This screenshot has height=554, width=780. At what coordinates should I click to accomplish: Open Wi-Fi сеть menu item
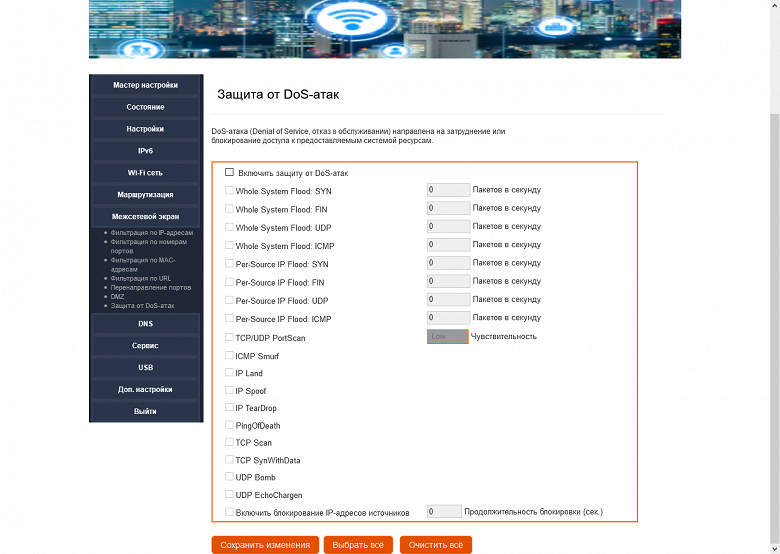(x=145, y=173)
